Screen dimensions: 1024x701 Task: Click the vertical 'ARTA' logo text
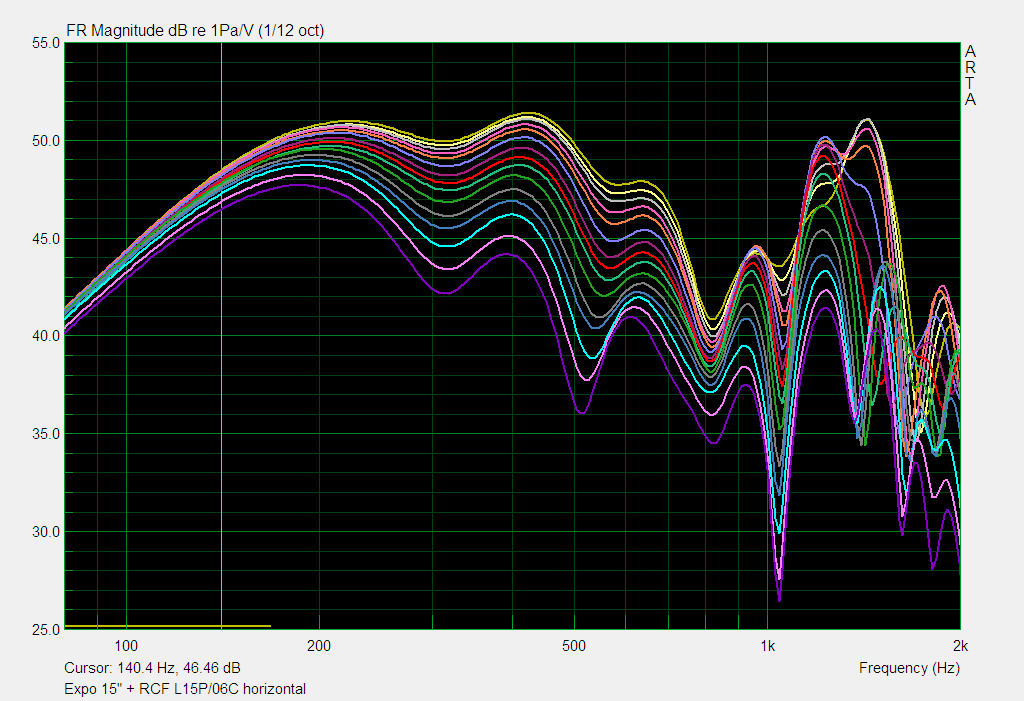point(970,75)
